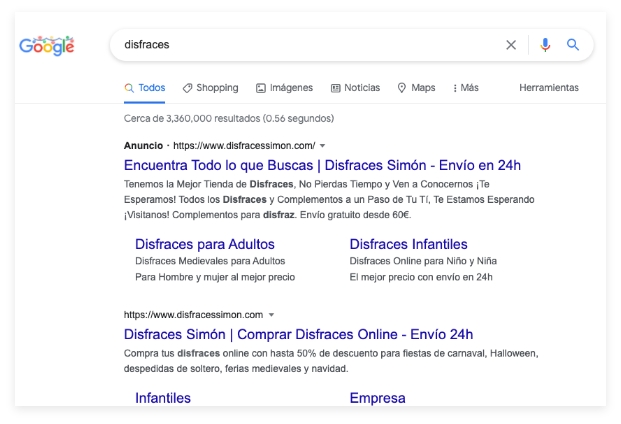621x424 pixels.
Task: Switch to the Shopping tab
Action: click(x=210, y=88)
